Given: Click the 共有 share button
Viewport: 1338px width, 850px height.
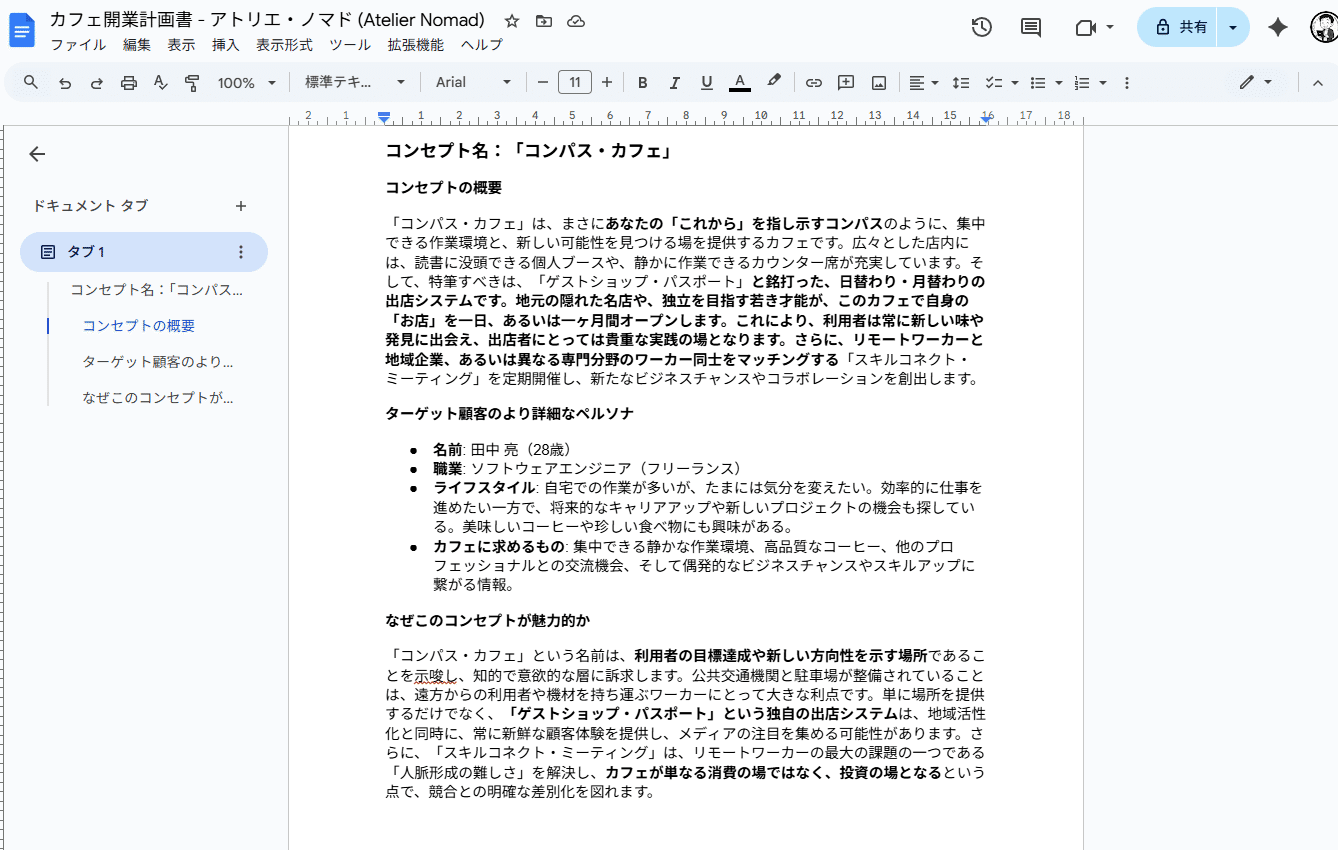Looking at the screenshot, I should 1177,28.
